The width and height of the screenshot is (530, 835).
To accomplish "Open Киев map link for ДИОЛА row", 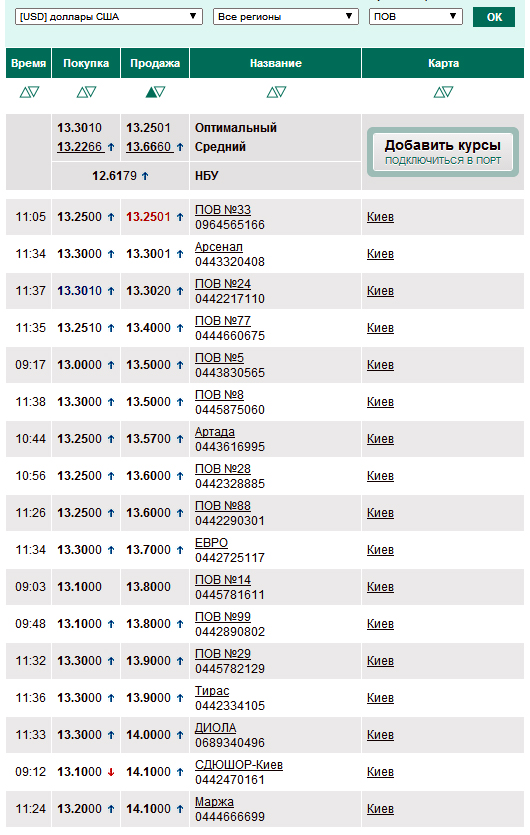I will click(x=380, y=735).
